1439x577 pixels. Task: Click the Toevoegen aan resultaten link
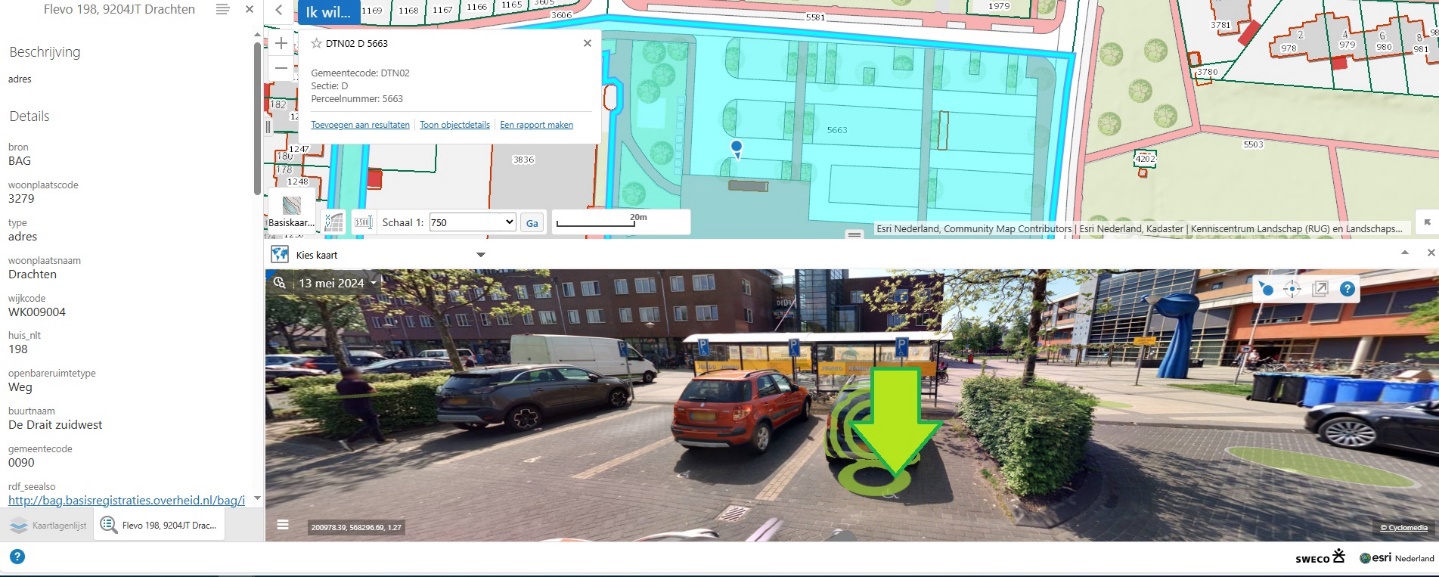pyautogui.click(x=360, y=125)
